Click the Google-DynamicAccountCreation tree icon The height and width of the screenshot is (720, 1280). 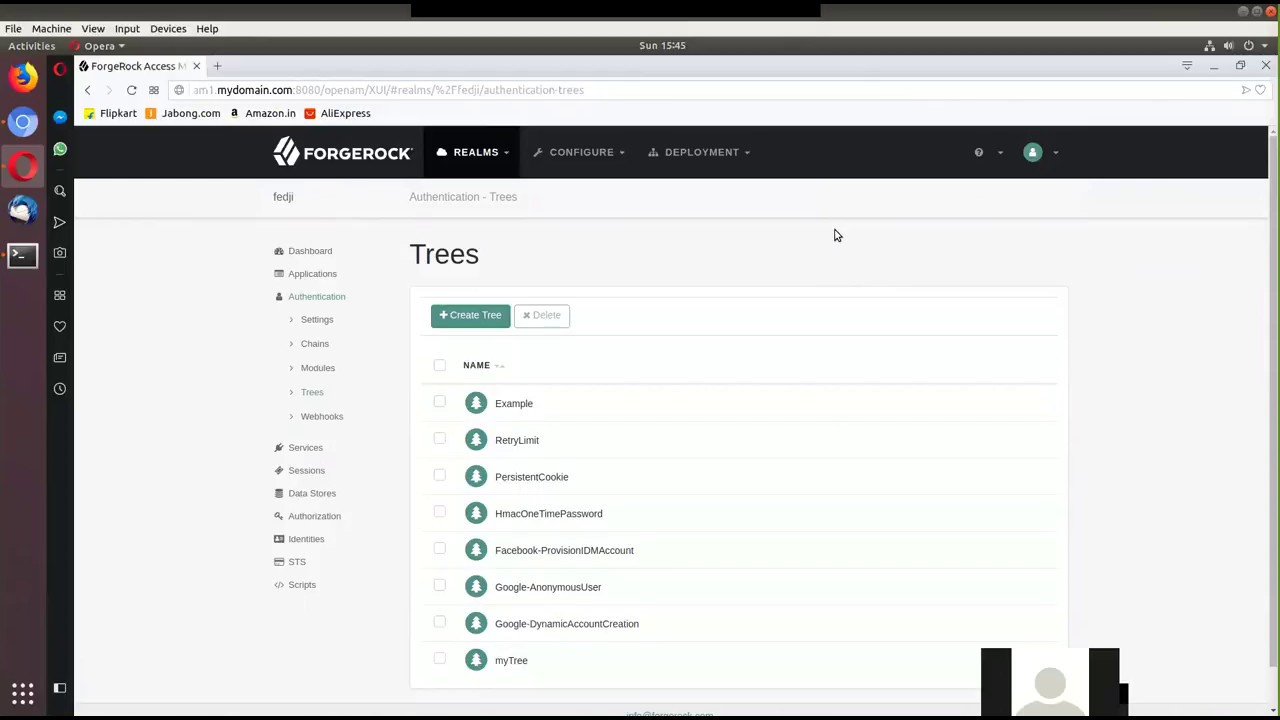click(x=476, y=623)
